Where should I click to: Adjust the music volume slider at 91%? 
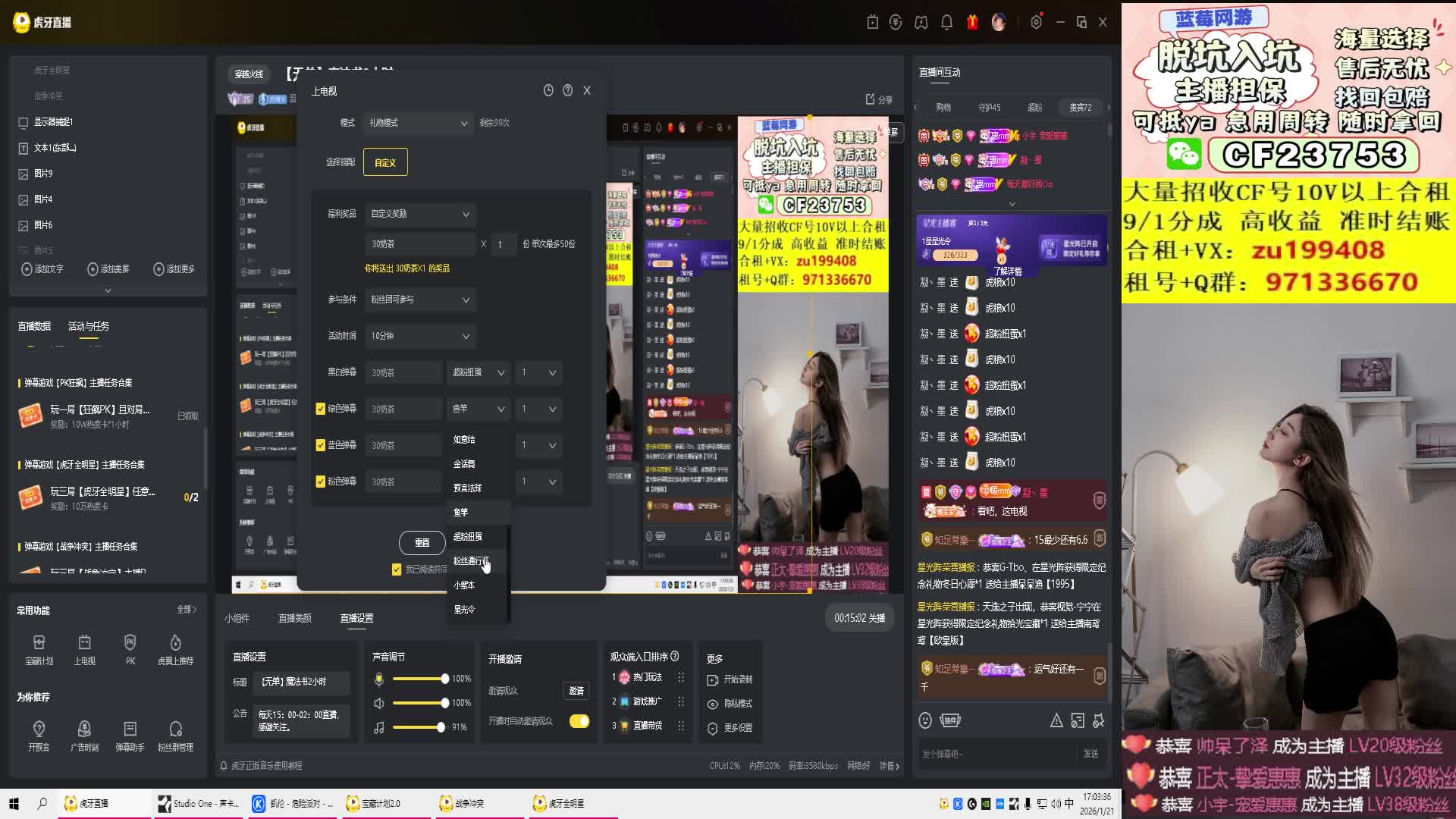click(x=441, y=727)
